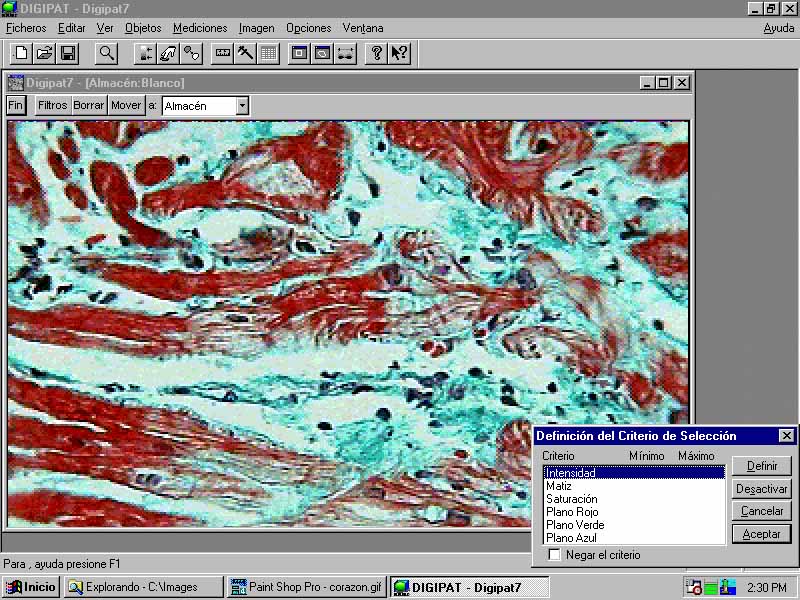This screenshot has height=600, width=800.
Task: Click the question mark help icon
Action: pos(376,53)
